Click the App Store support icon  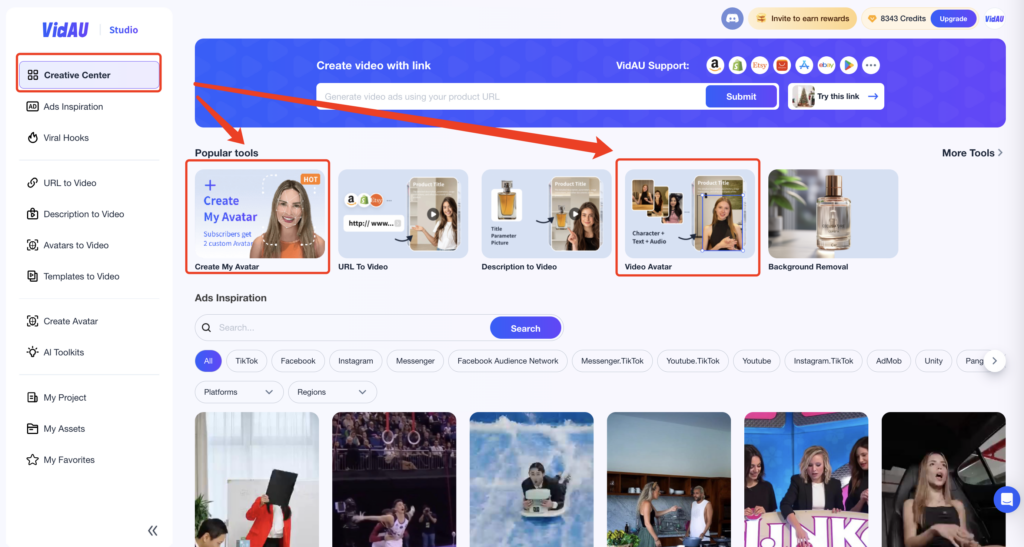(804, 65)
